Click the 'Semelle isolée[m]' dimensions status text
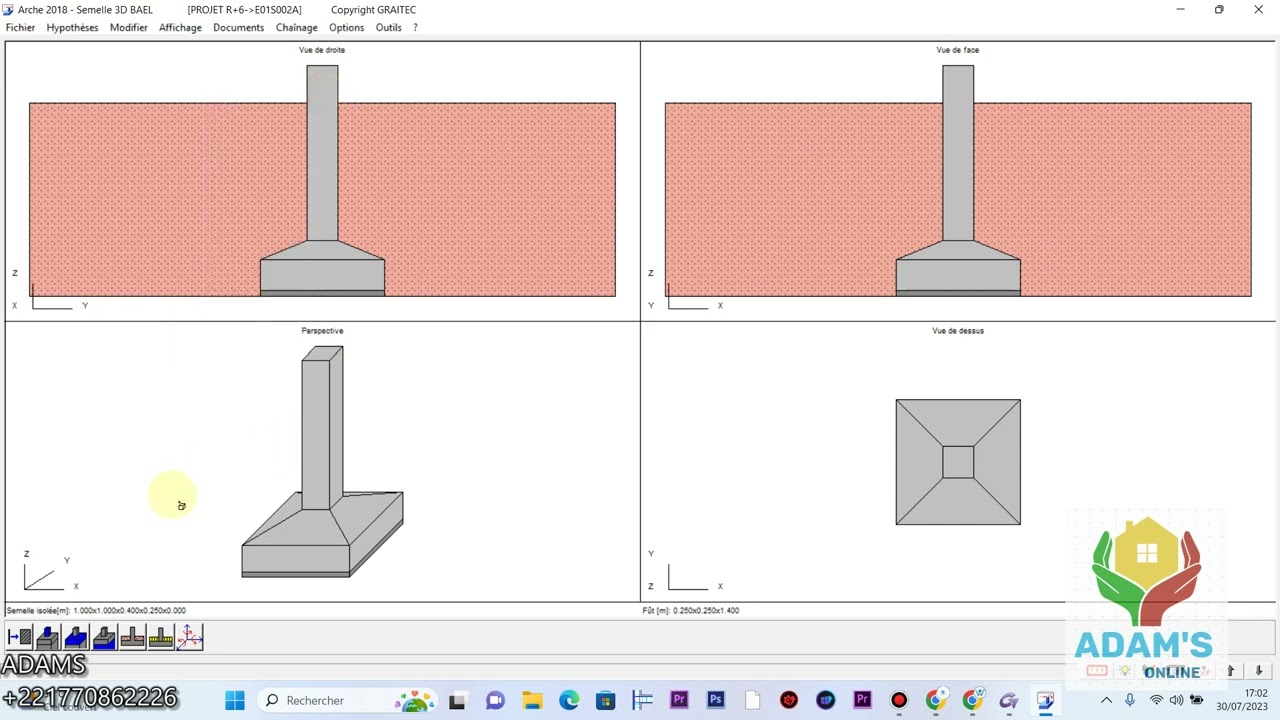Screen dimensions: 1280x720 pos(96,610)
